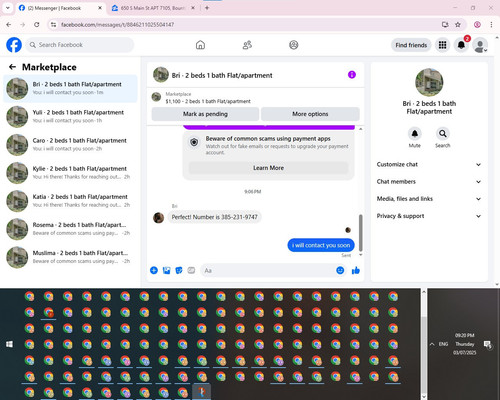Open the Friends icon in top navigation
Screen dimensions: 500x400
click(x=247, y=45)
